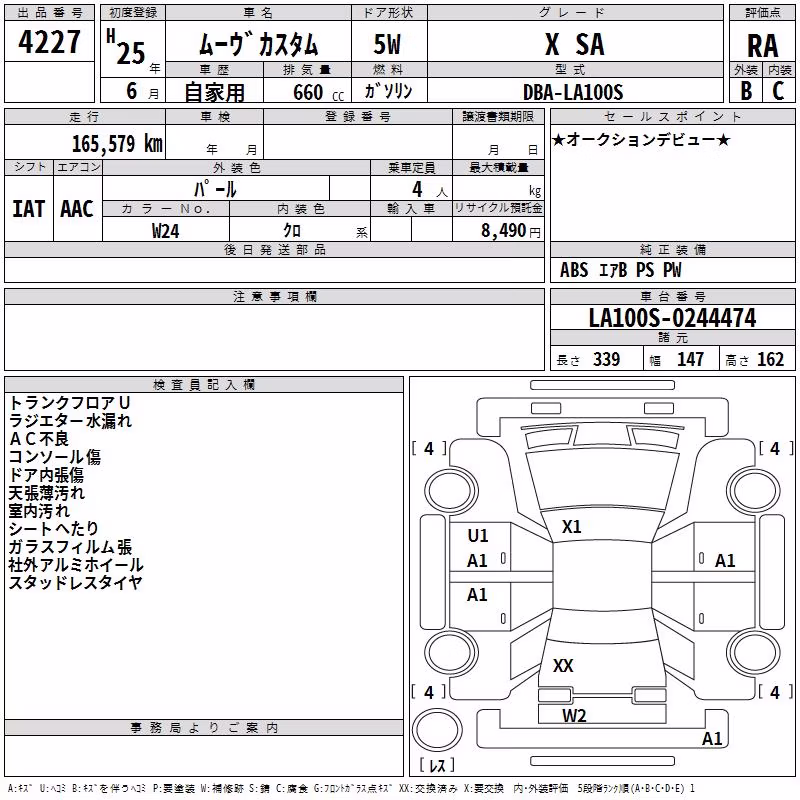Click the height value 162
Viewport: 800px width, 800px height.
[770, 359]
